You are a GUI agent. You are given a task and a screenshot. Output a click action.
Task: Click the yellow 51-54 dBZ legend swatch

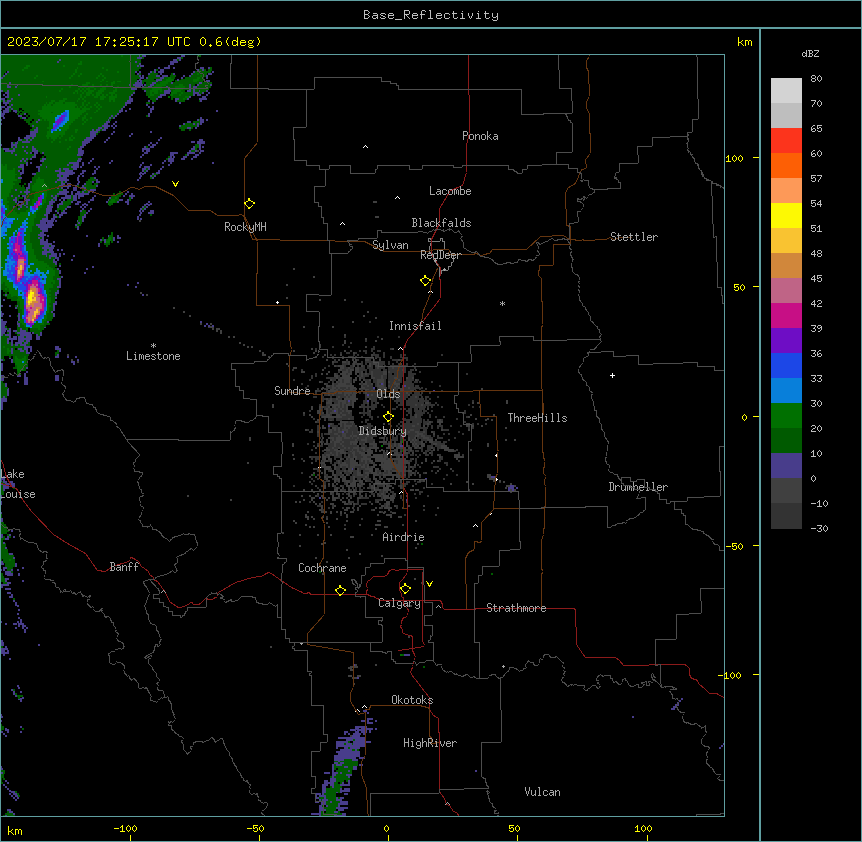click(x=786, y=215)
